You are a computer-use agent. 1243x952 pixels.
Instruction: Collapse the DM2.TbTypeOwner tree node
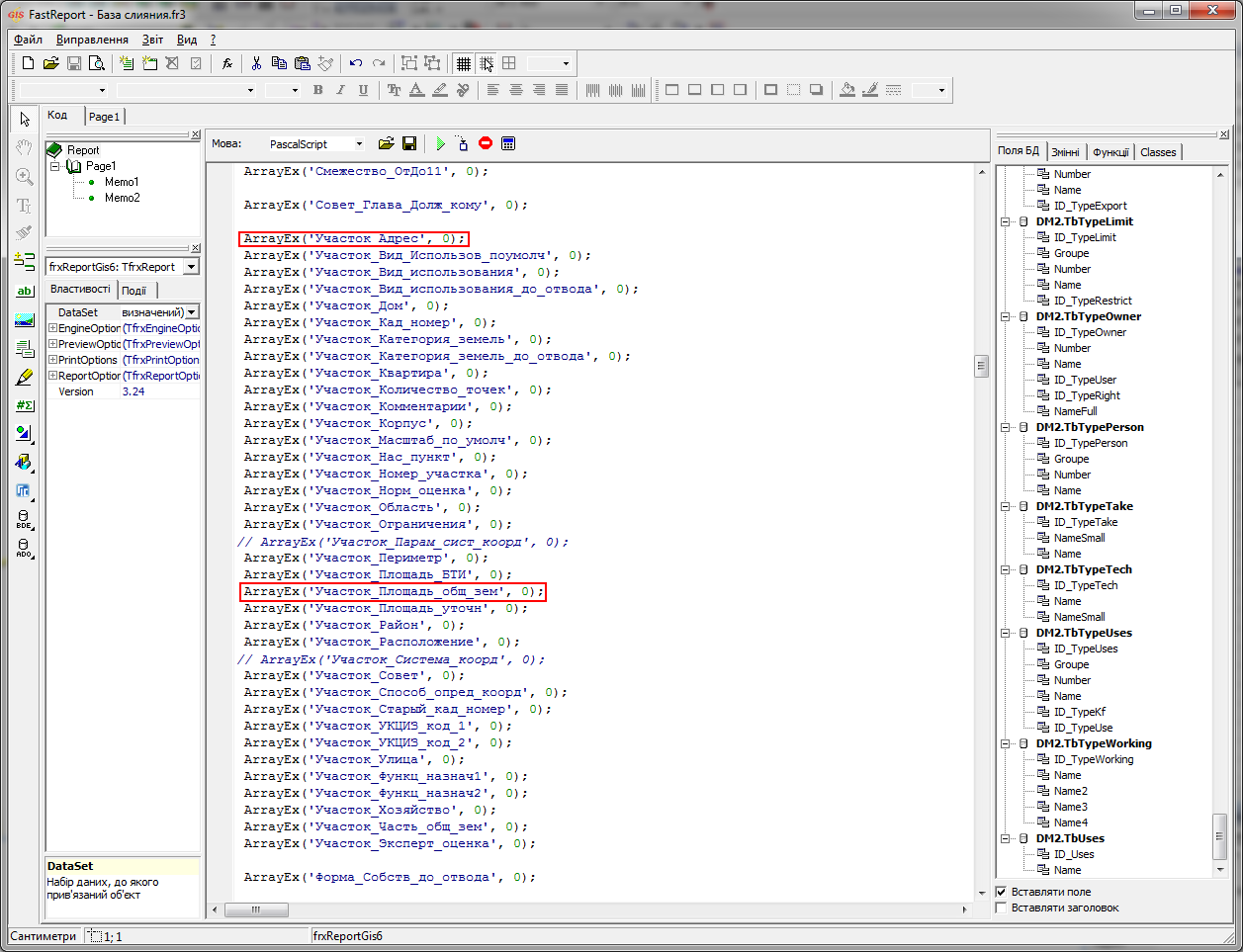click(1006, 316)
